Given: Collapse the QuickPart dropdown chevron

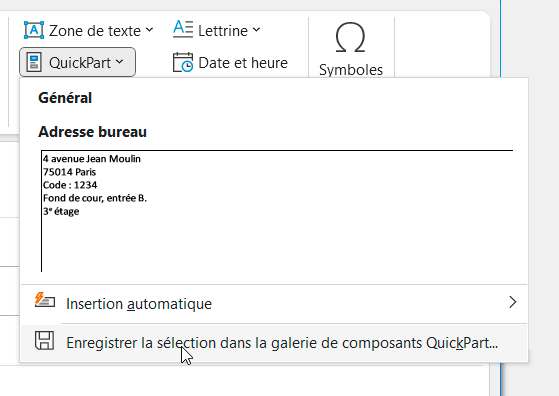Looking at the screenshot, I should (x=120, y=62).
